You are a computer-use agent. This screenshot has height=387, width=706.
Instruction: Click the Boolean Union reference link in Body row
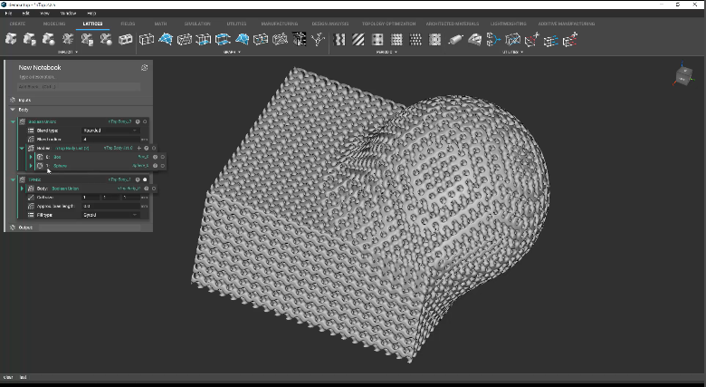65,189
